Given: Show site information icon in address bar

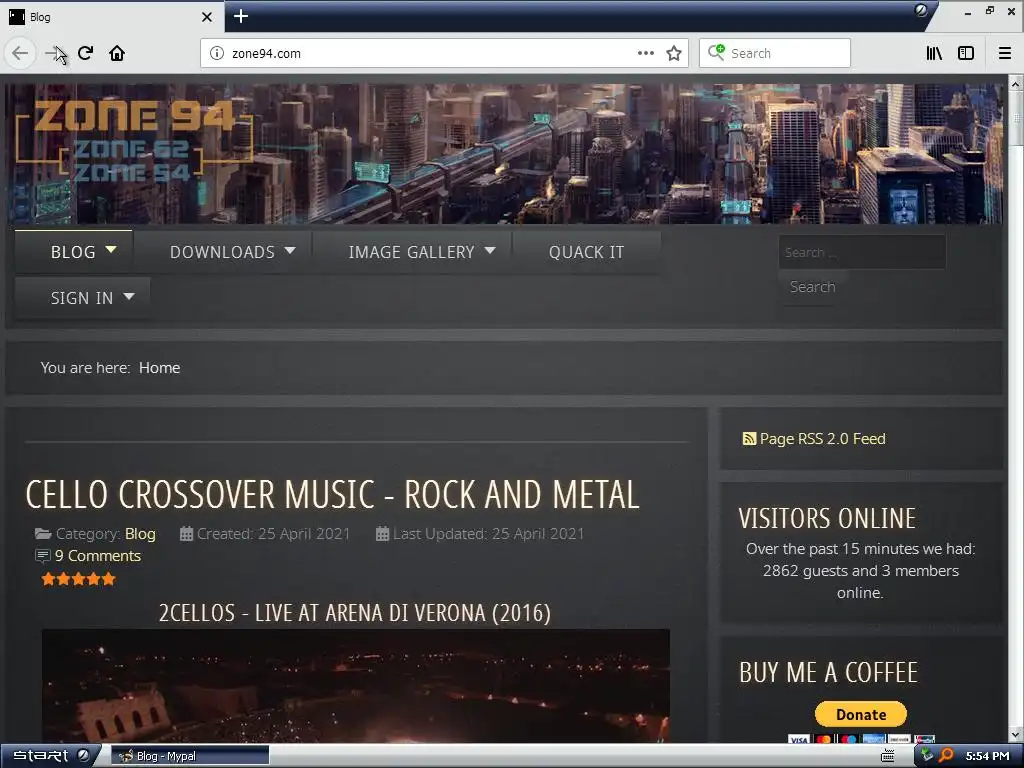Looking at the screenshot, I should click(x=217, y=54).
